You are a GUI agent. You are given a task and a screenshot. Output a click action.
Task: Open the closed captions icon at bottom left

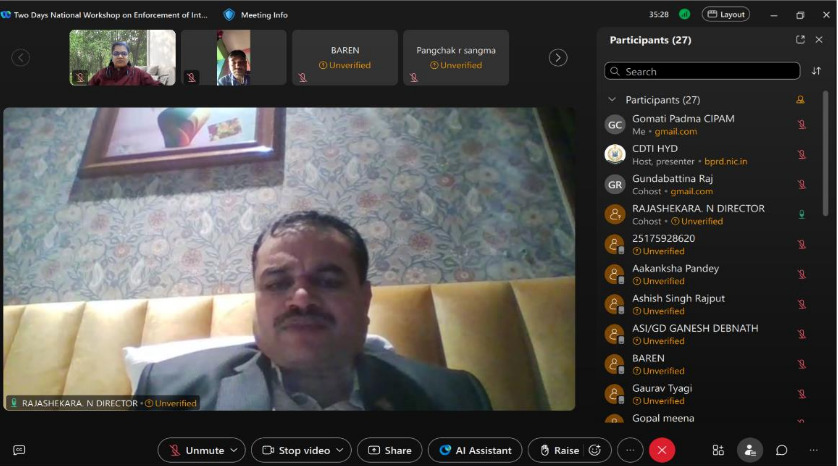click(x=19, y=450)
